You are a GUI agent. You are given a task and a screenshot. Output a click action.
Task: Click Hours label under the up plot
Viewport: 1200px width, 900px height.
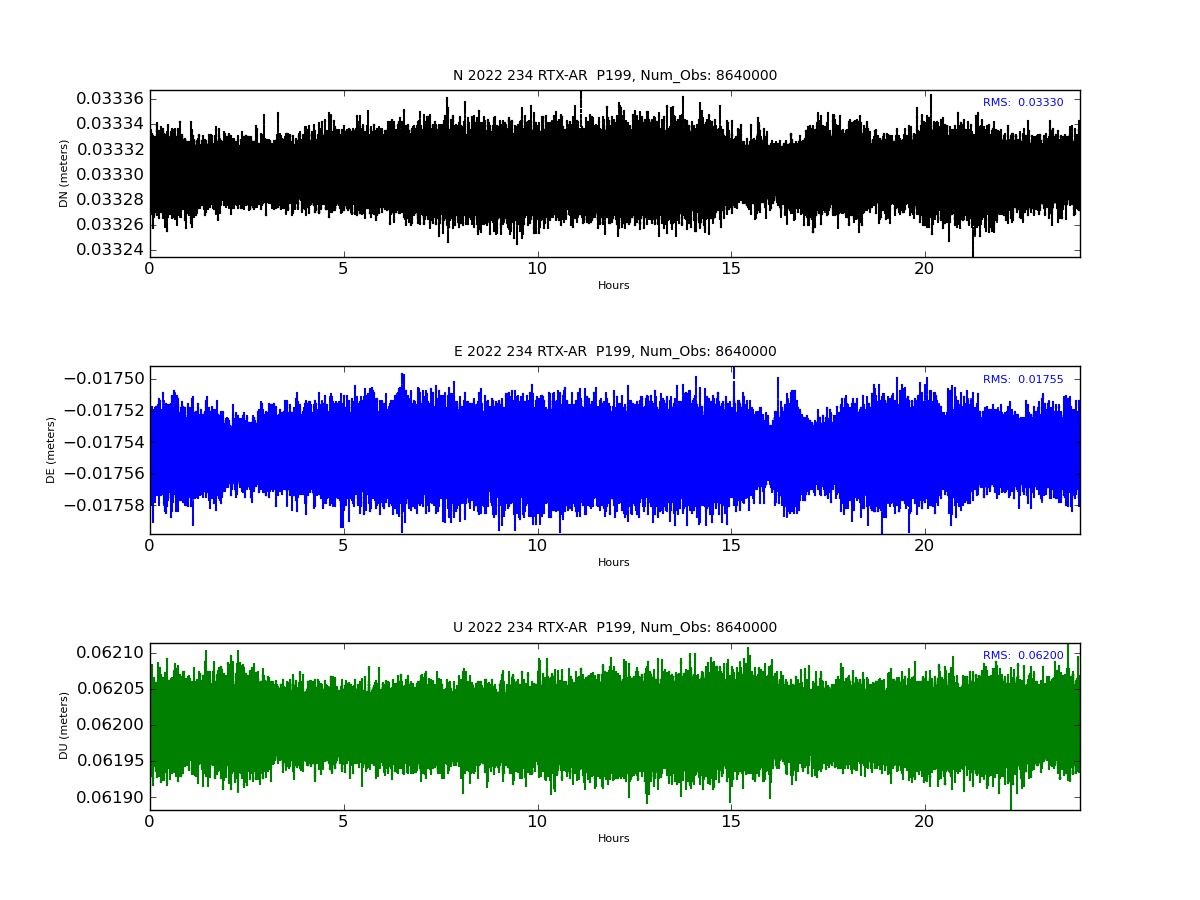(x=614, y=839)
